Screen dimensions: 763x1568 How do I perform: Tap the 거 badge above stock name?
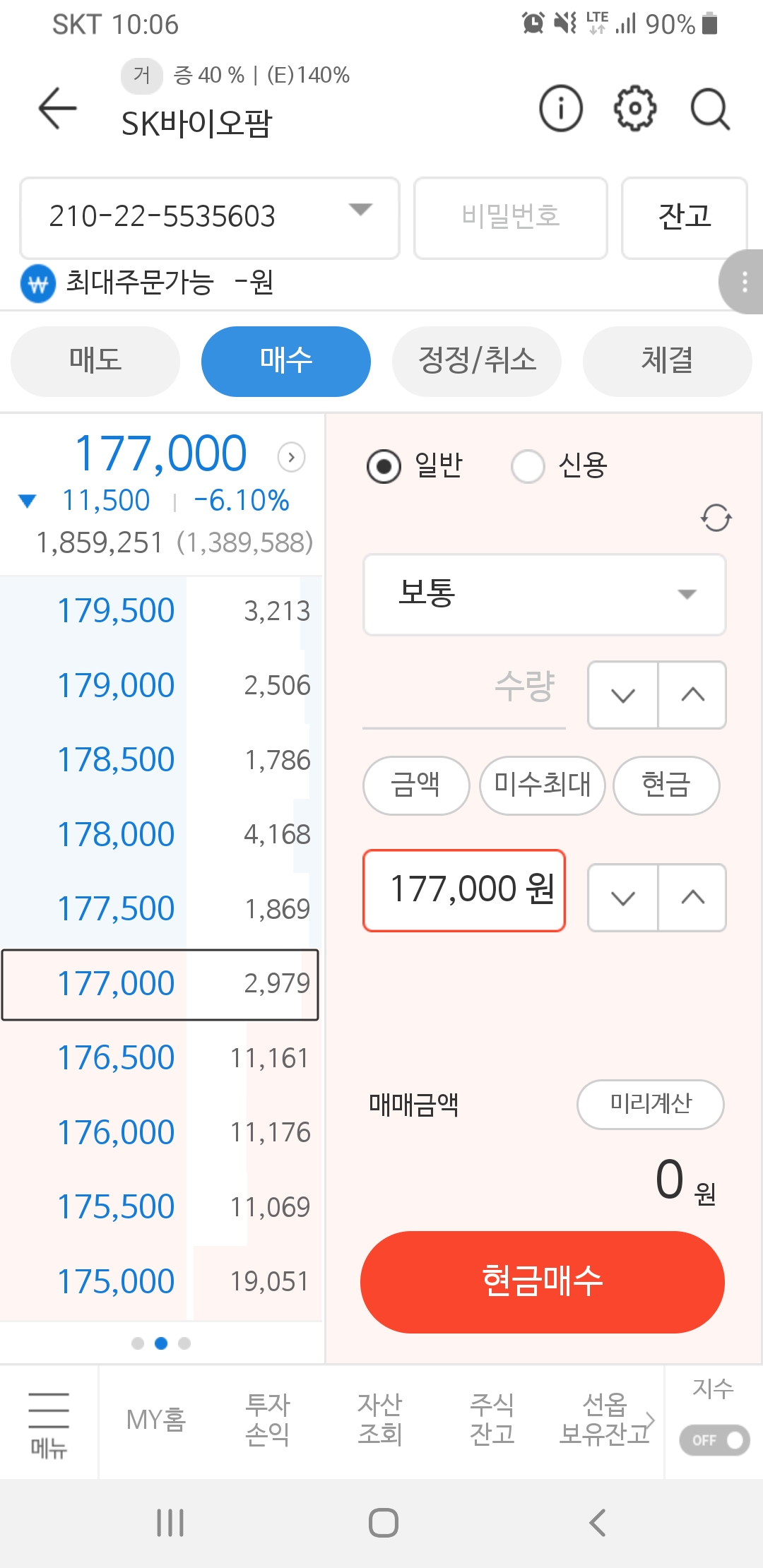(142, 75)
